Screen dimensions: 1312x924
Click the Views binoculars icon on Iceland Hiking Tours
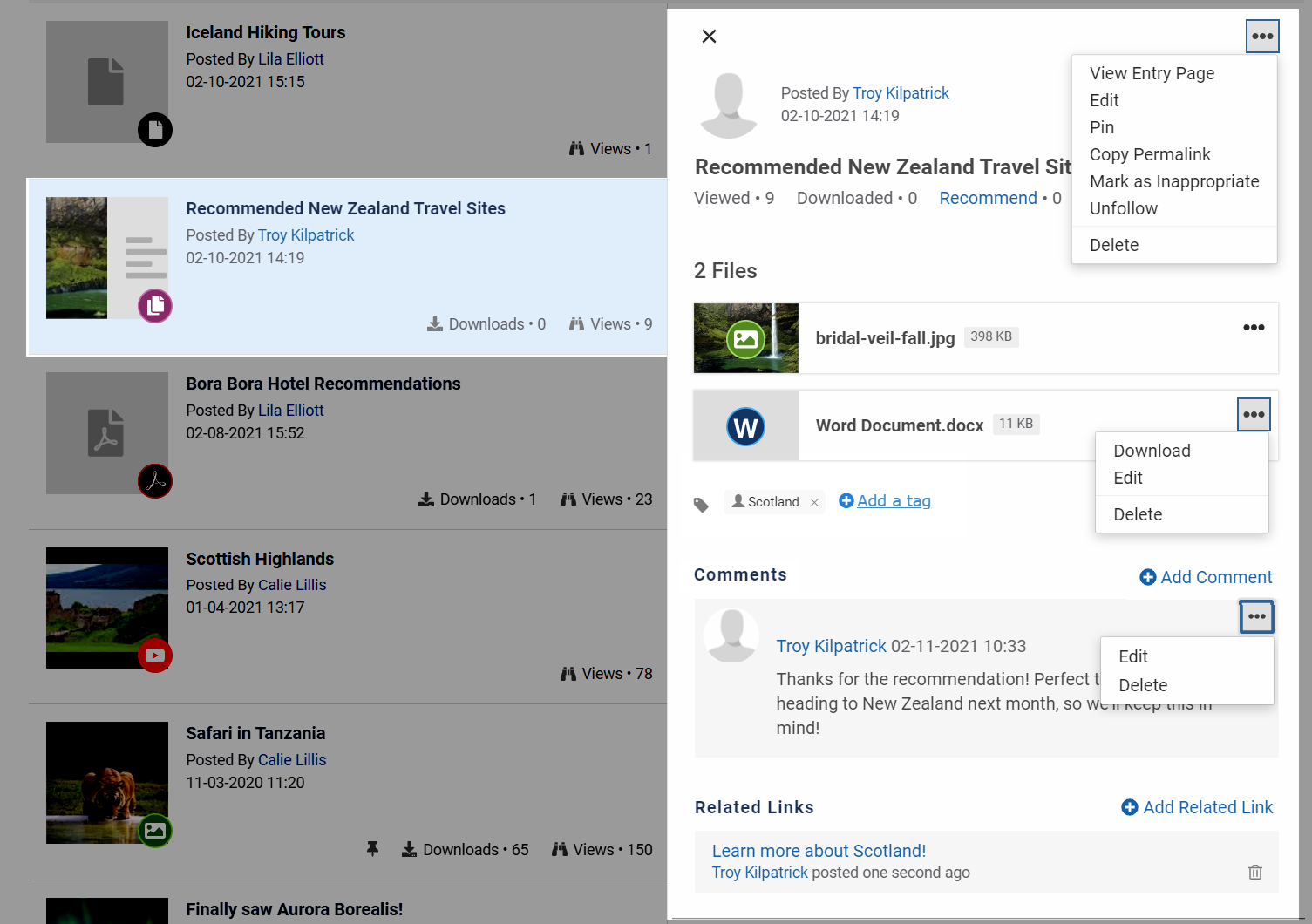click(x=577, y=149)
